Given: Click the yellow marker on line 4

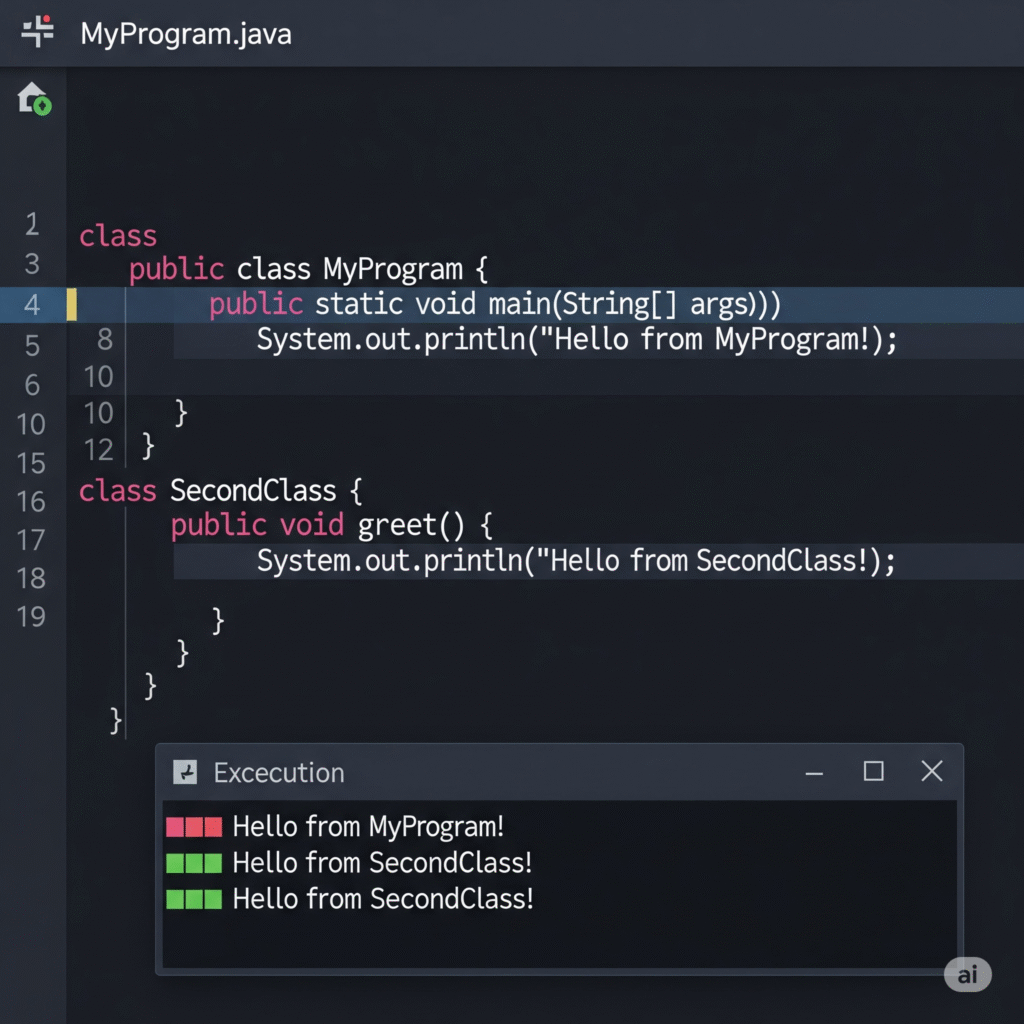Looking at the screenshot, I should (72, 304).
